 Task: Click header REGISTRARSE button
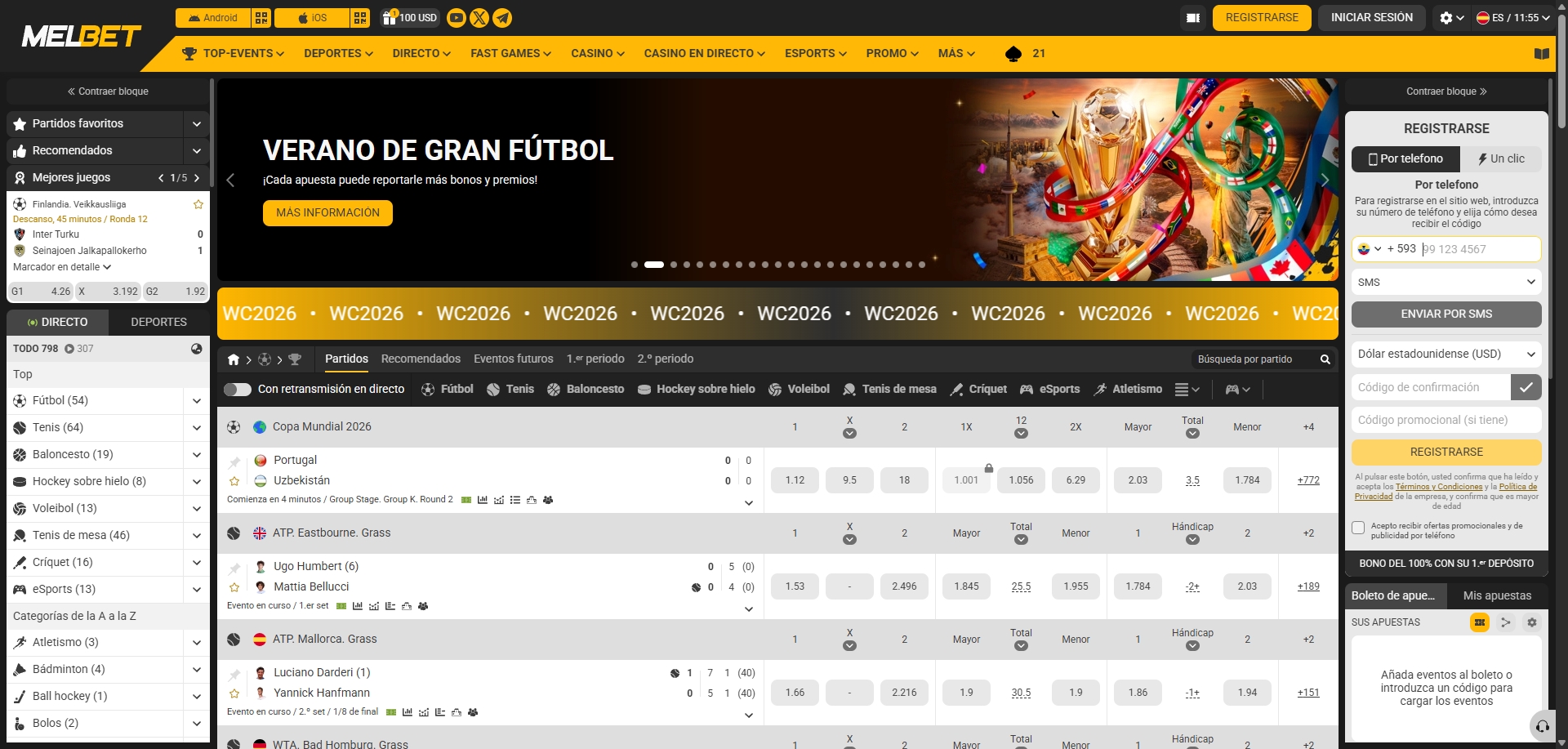pos(1262,18)
